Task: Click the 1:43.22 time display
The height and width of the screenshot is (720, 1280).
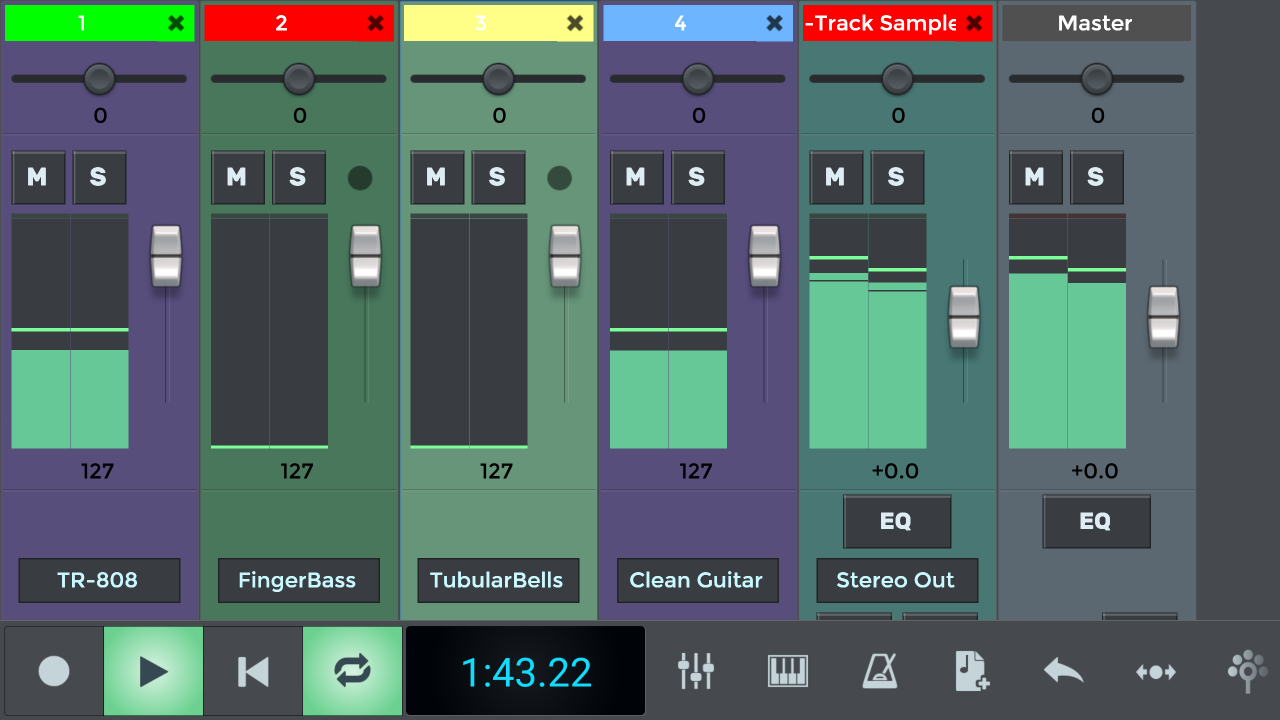Action: tap(525, 672)
